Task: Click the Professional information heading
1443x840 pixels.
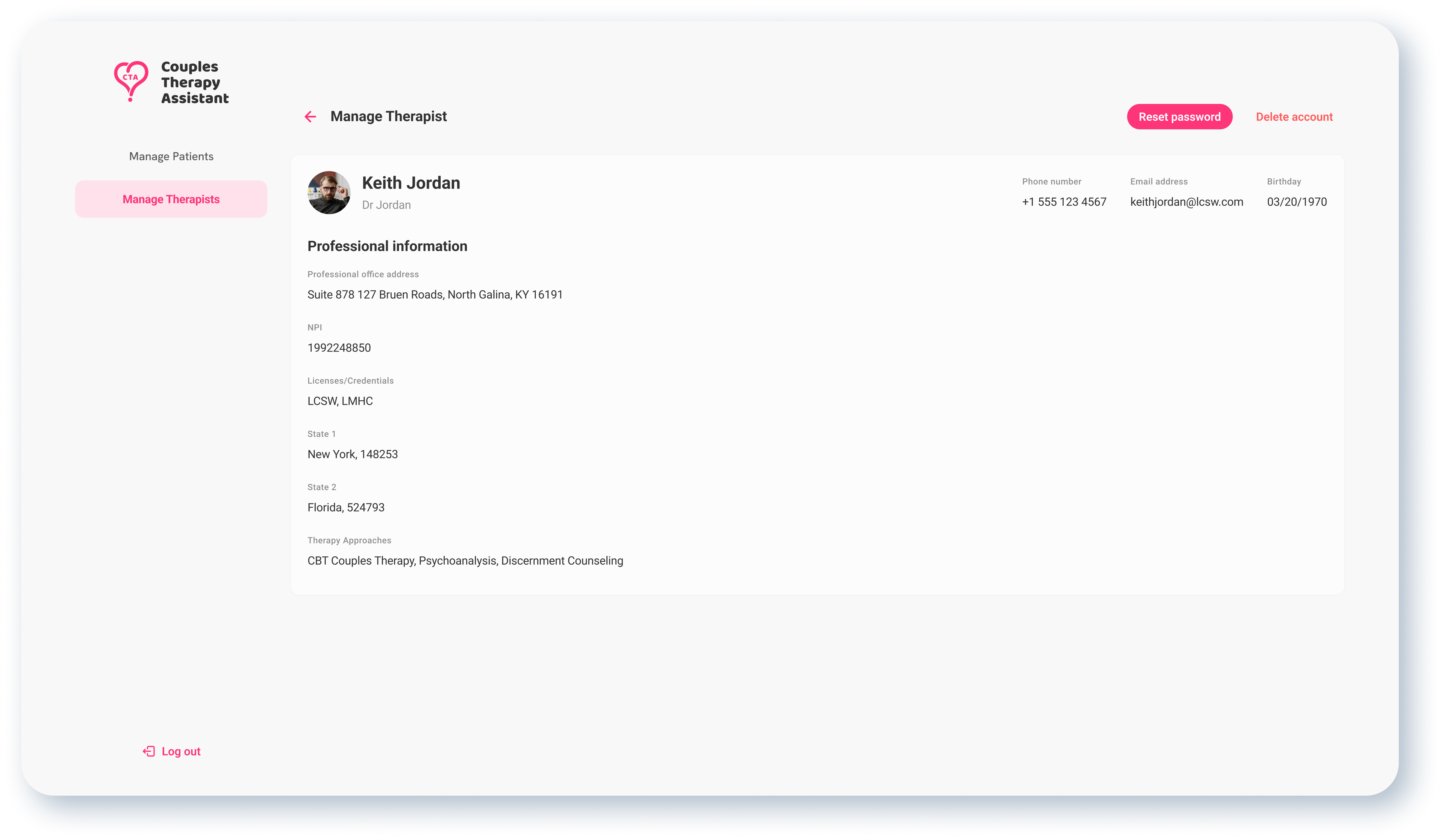Action: click(x=387, y=246)
